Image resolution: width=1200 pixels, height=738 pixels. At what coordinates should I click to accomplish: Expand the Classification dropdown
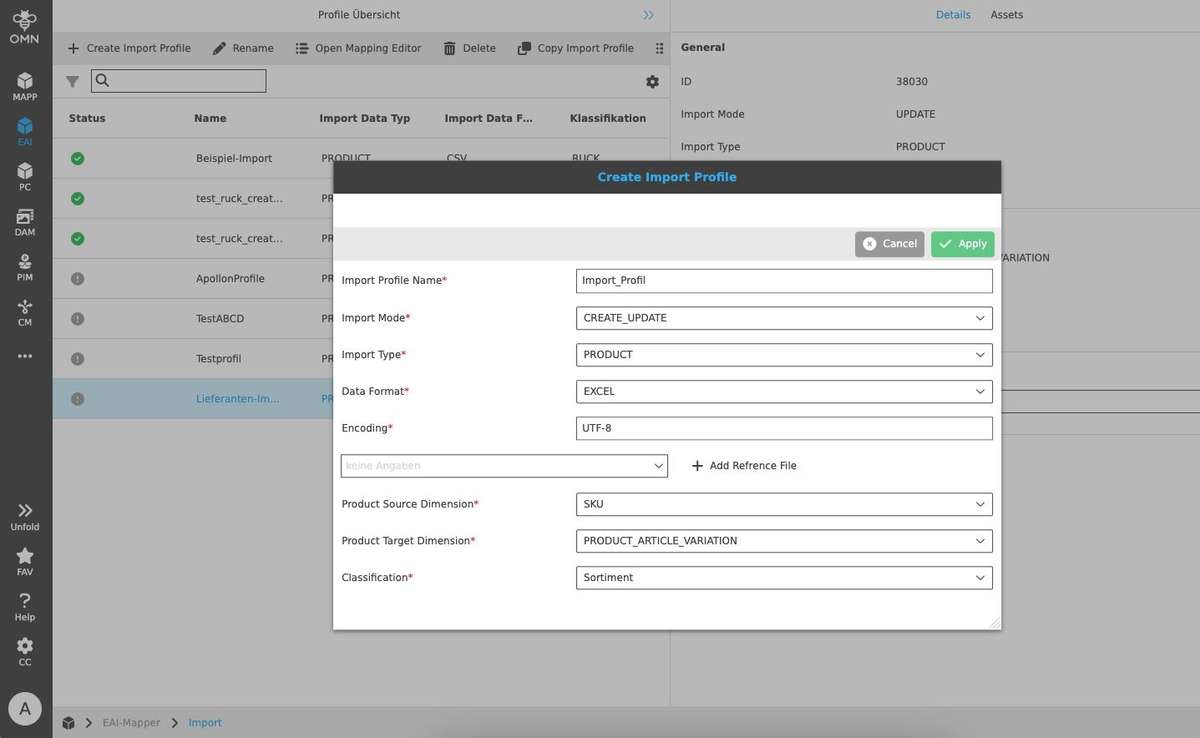pyautogui.click(x=784, y=577)
